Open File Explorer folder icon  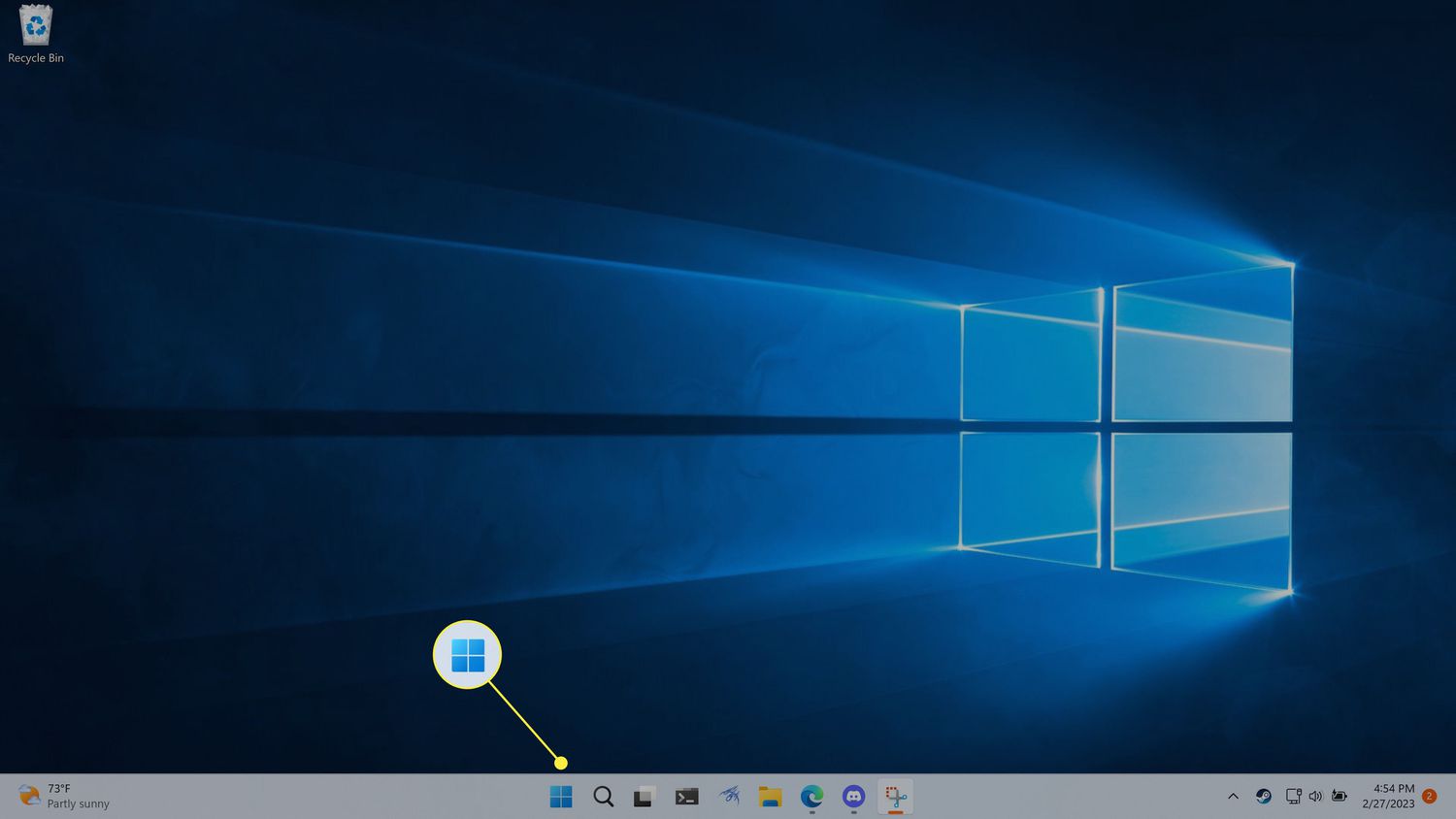click(771, 797)
